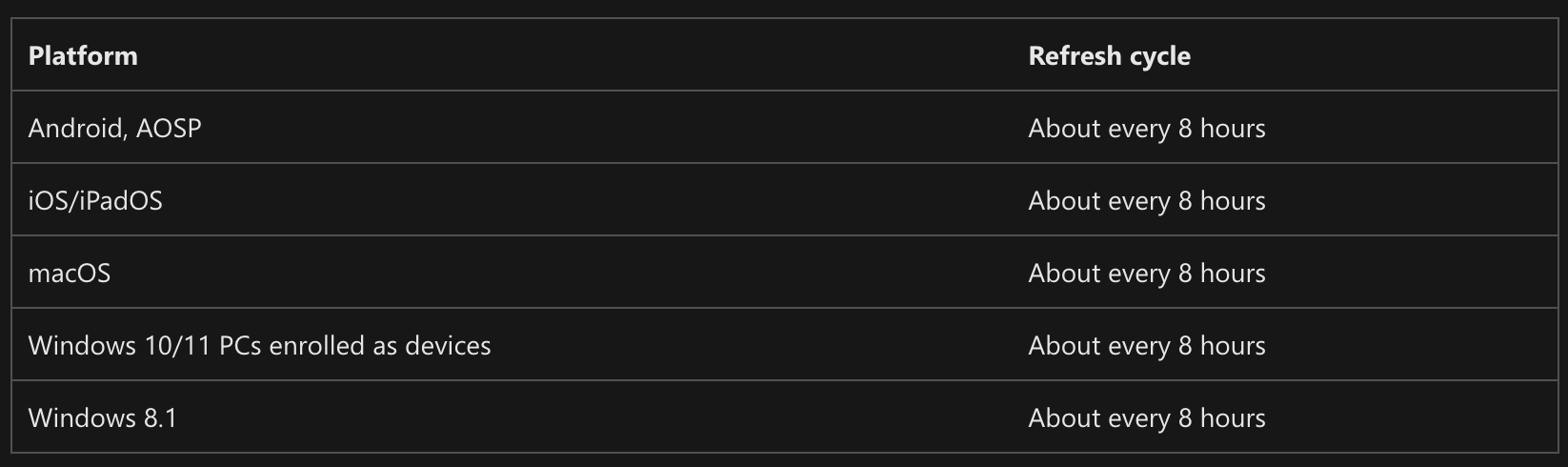The width and height of the screenshot is (1568, 467).
Task: Click the 8.1 version number
Action: [x=158, y=418]
